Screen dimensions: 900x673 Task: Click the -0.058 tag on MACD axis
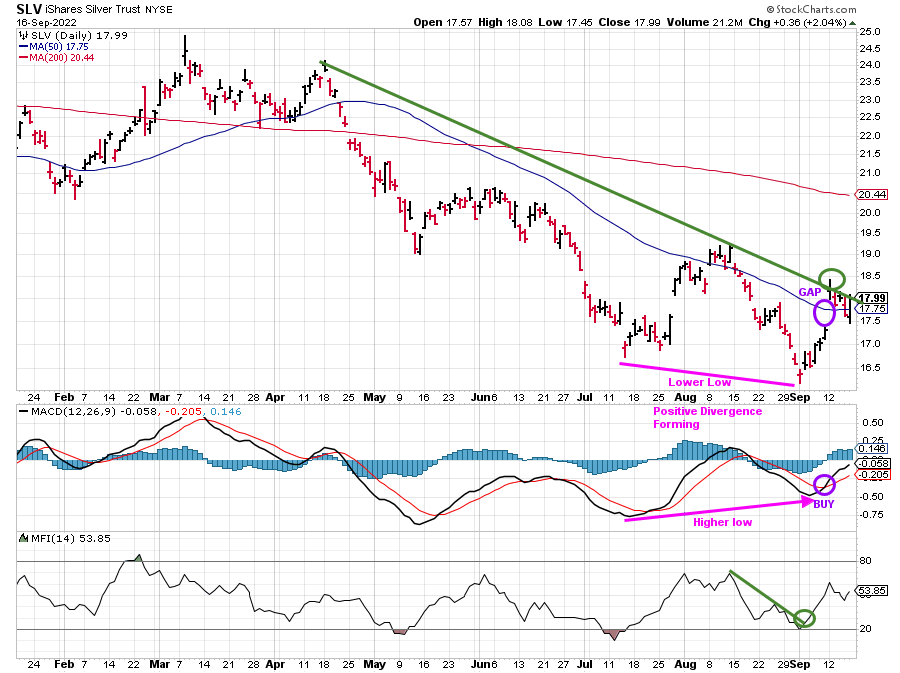pos(872,463)
